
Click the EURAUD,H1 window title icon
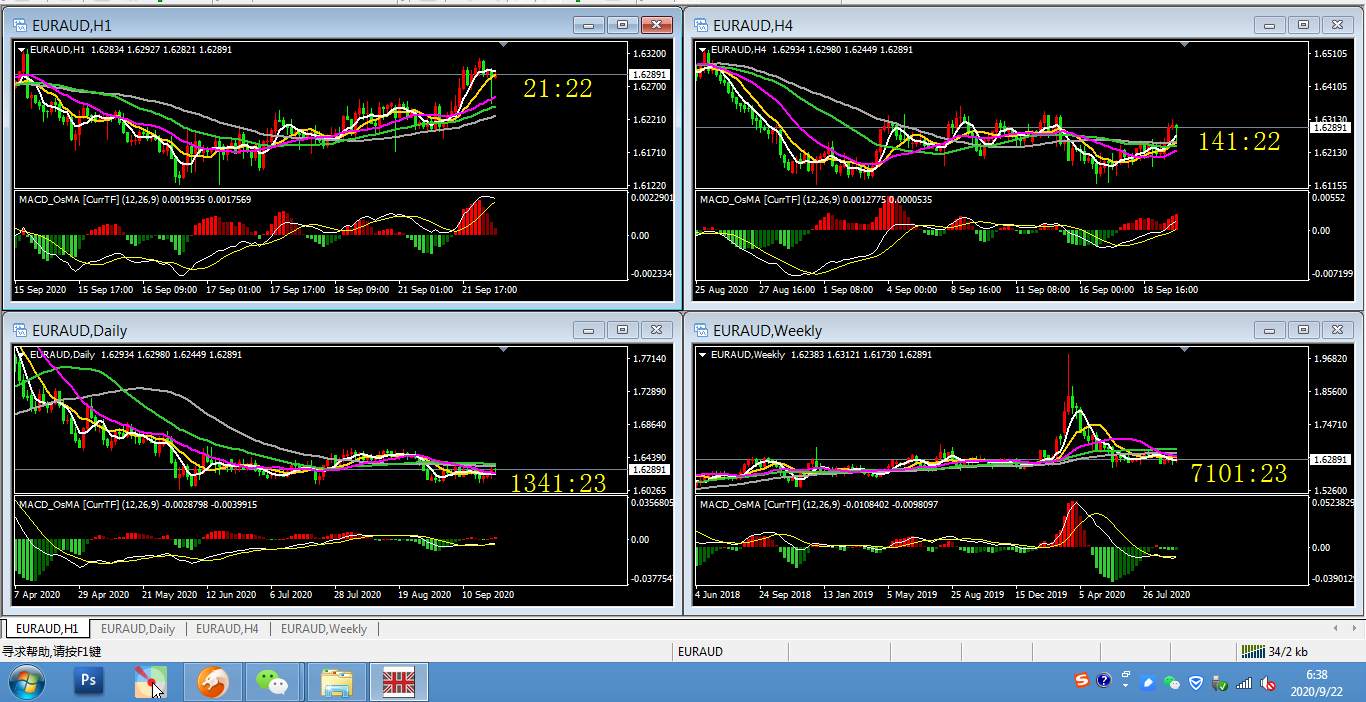click(x=20, y=25)
